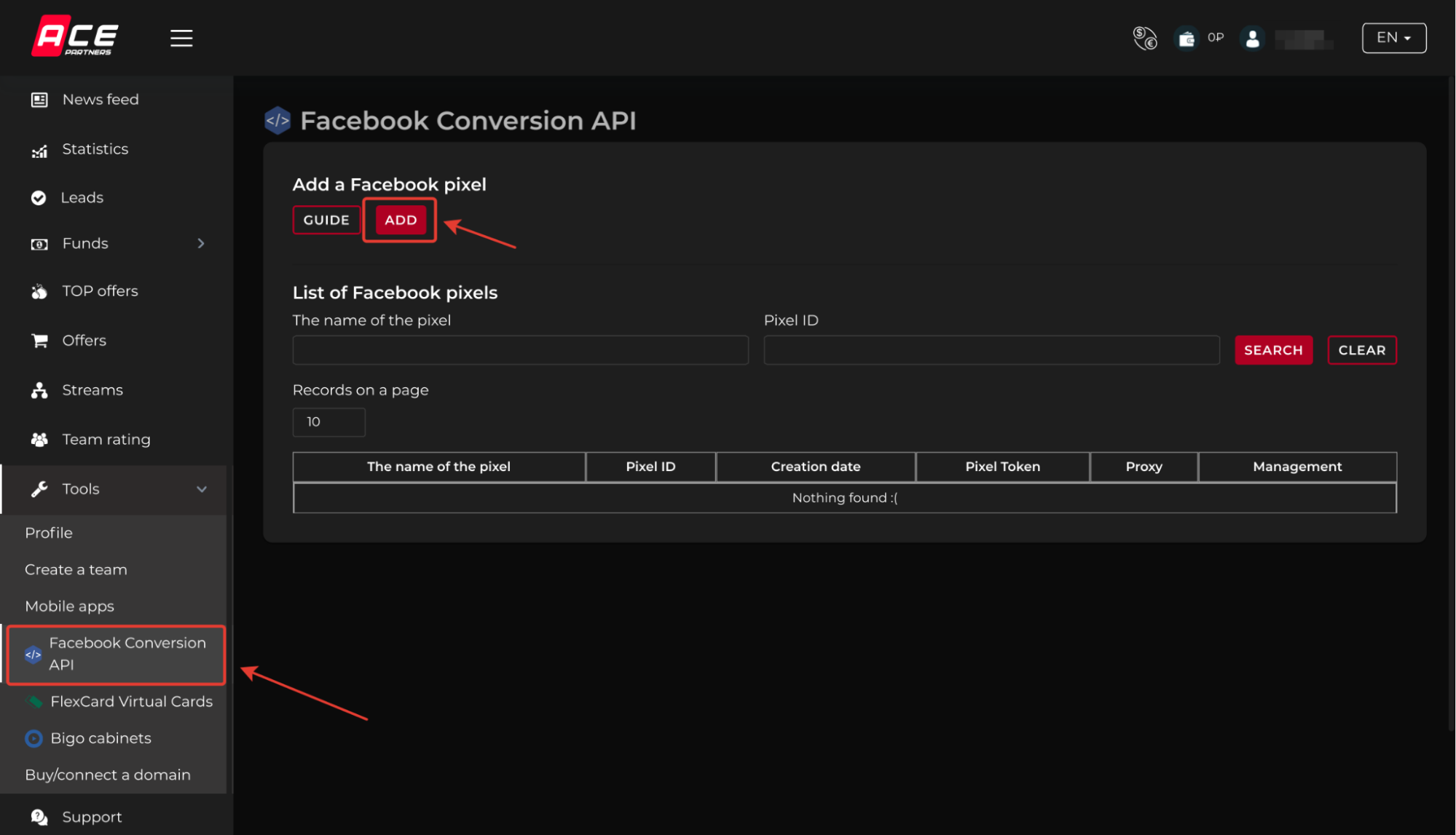Viewport: 1456px width, 835px height.
Task: Click the blurred username in header
Action: click(x=1304, y=39)
